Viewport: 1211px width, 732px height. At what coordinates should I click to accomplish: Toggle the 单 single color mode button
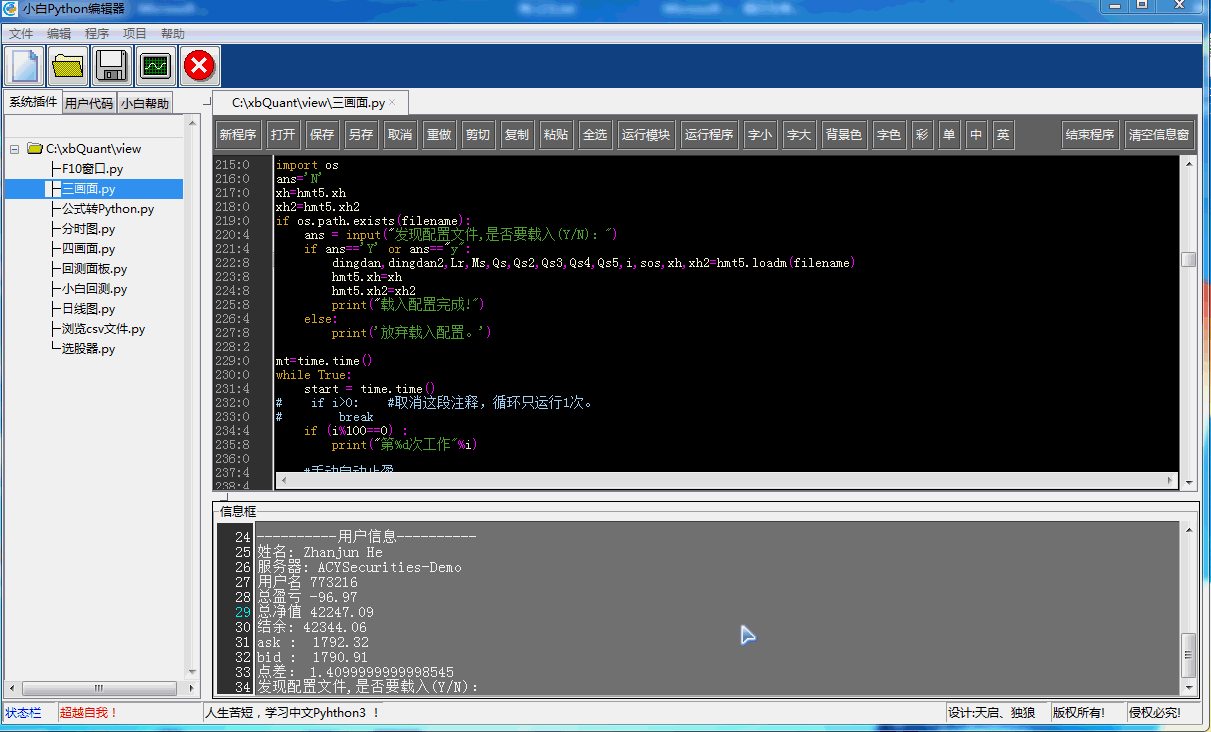(949, 135)
